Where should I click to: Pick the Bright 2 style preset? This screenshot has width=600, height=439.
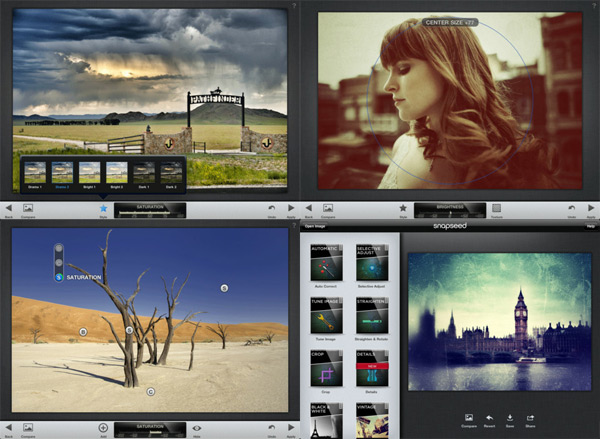click(117, 173)
